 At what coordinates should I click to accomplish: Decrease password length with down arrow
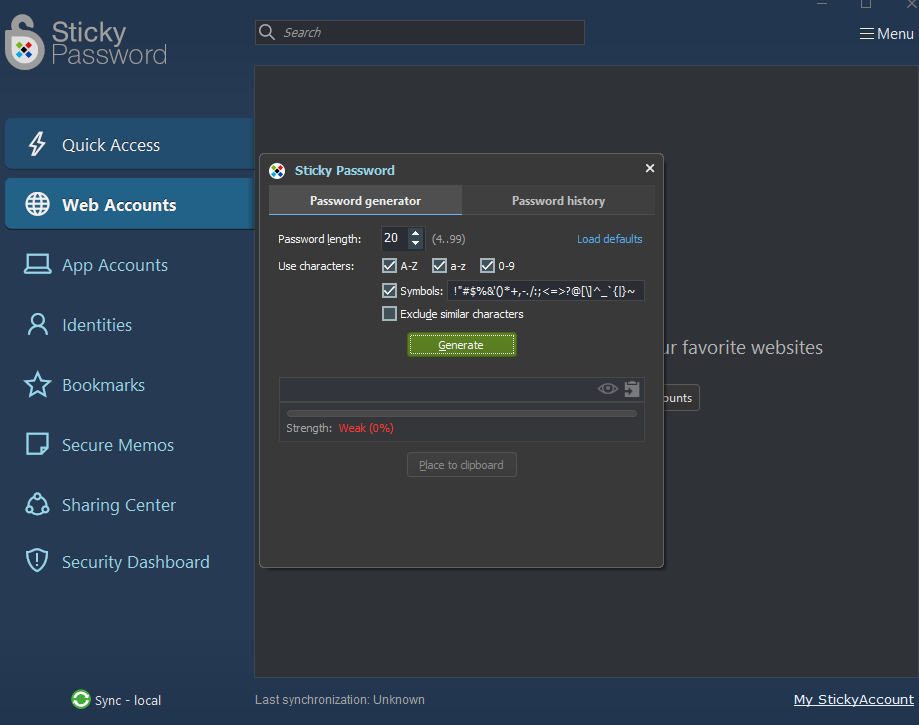point(416,243)
